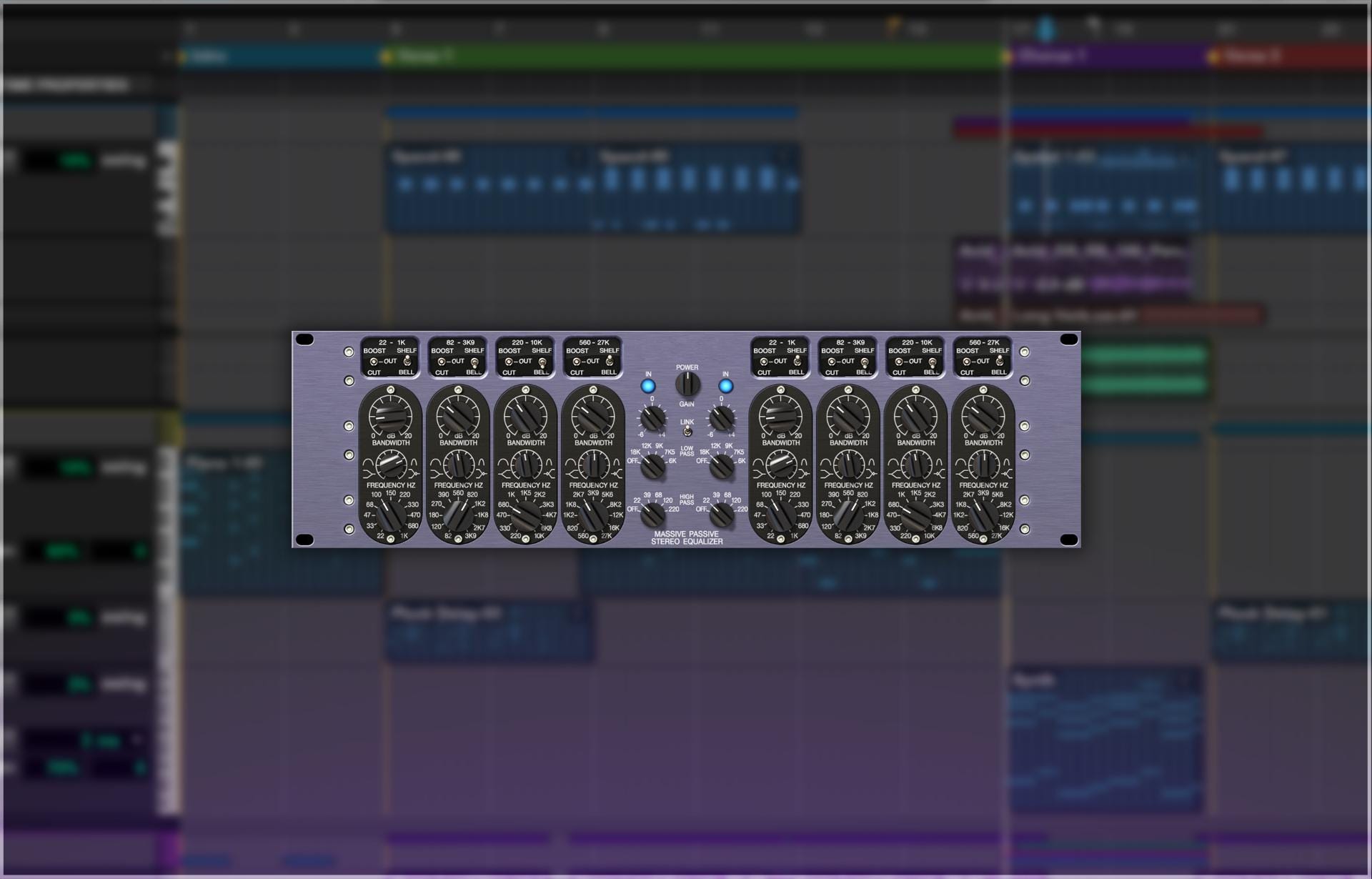Toggle BOOST/CUT switch on left 220-10K band
Image resolution: width=1372 pixels, height=879 pixels.
coord(509,362)
